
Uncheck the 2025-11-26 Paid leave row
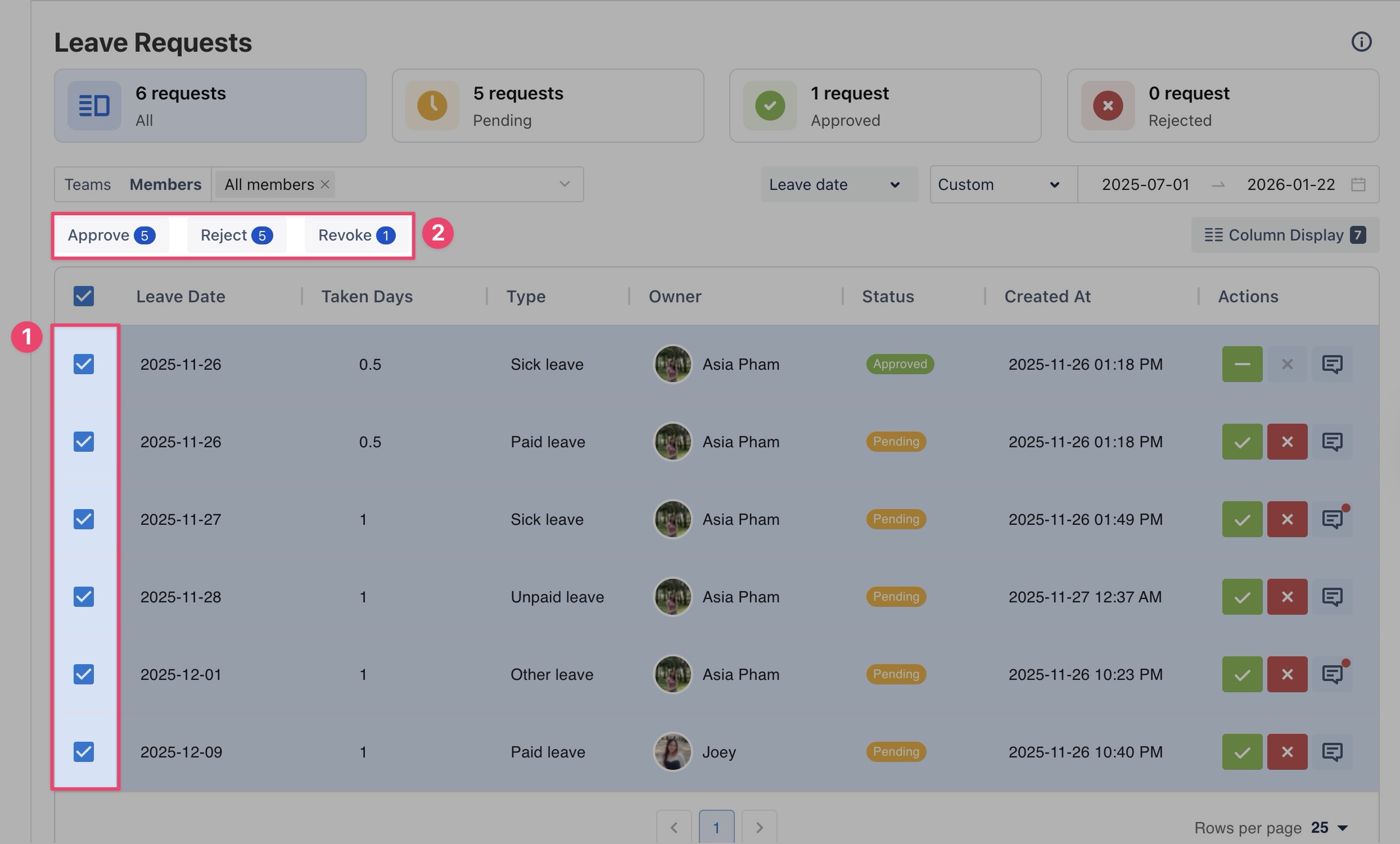84,442
